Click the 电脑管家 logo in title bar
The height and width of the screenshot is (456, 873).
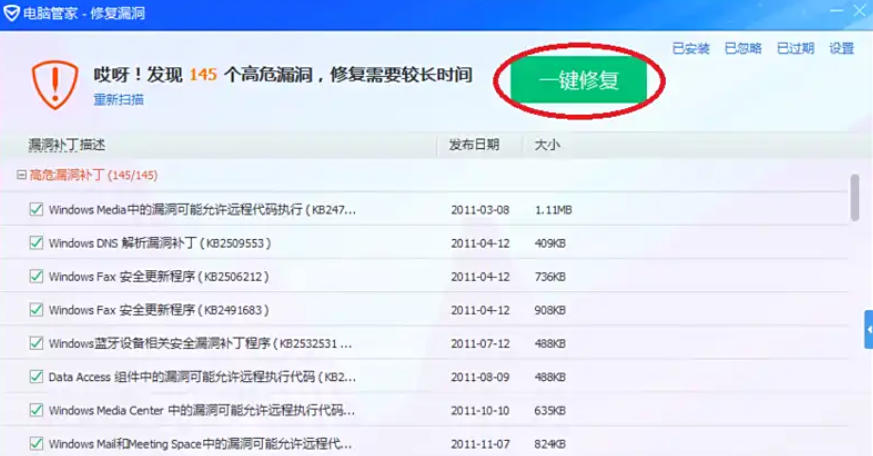[11, 14]
